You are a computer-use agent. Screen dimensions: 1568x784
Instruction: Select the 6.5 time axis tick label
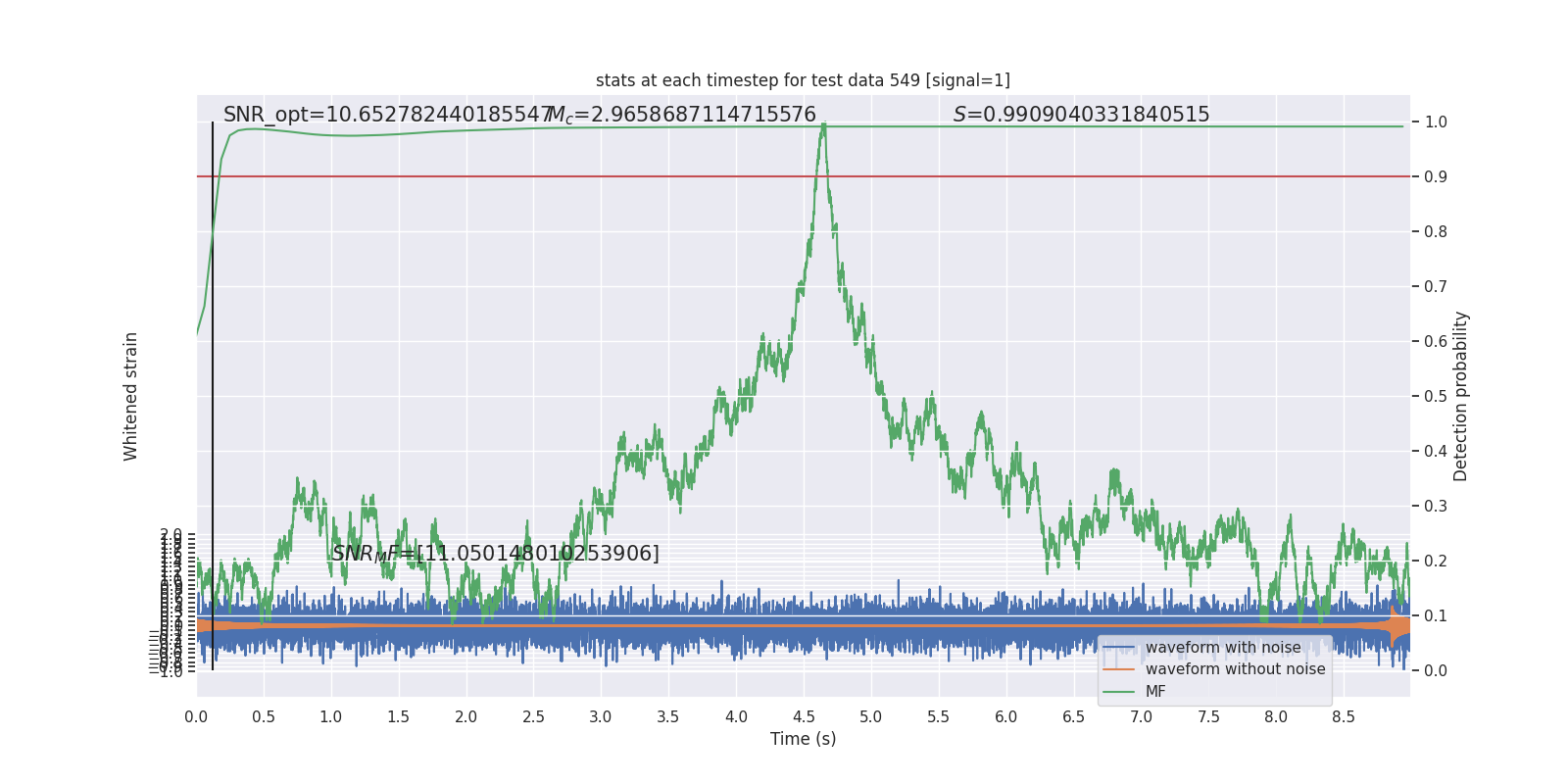(1074, 717)
